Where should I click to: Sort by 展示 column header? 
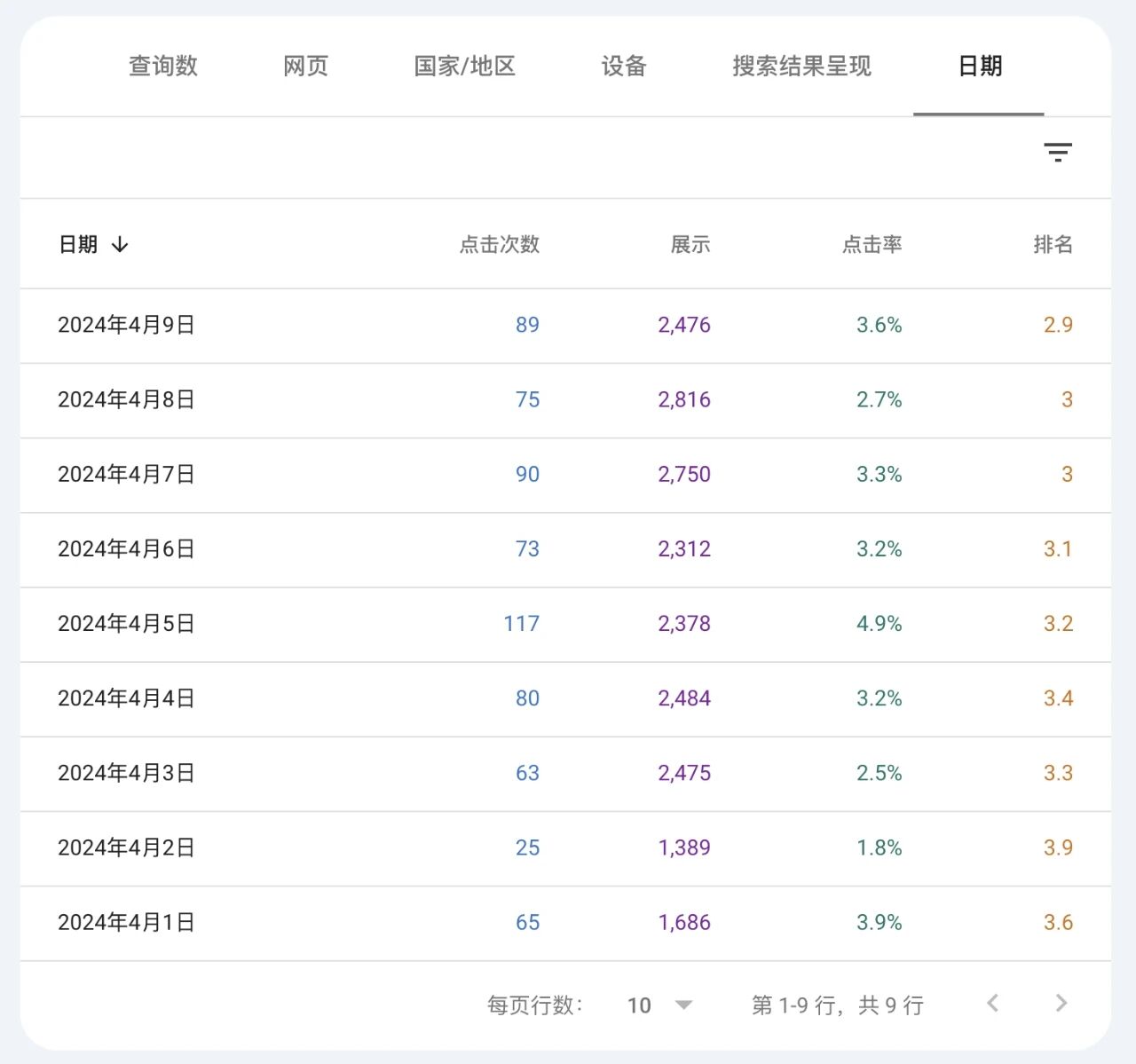coord(690,245)
